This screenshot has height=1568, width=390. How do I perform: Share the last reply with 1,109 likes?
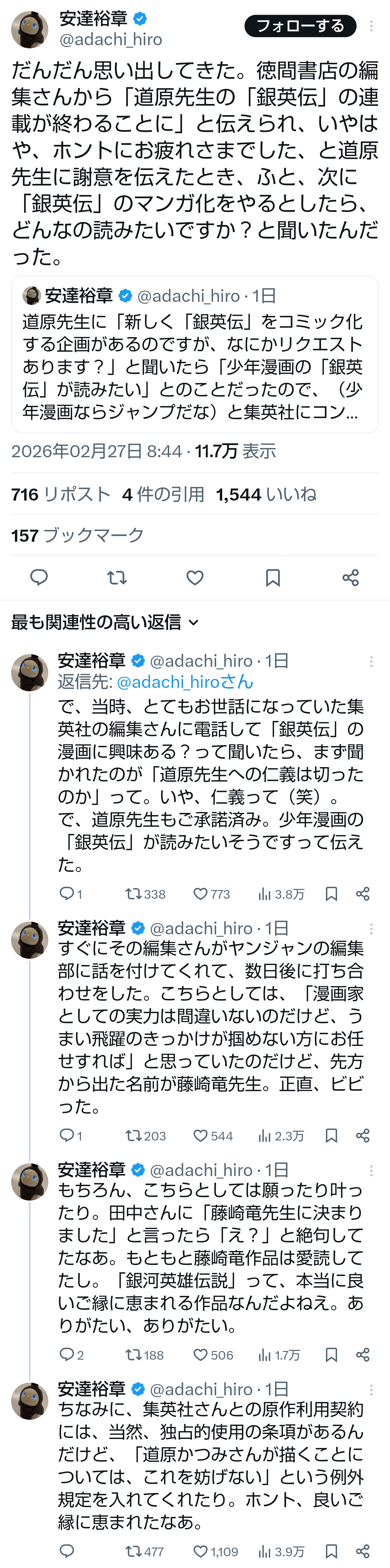363,1551
